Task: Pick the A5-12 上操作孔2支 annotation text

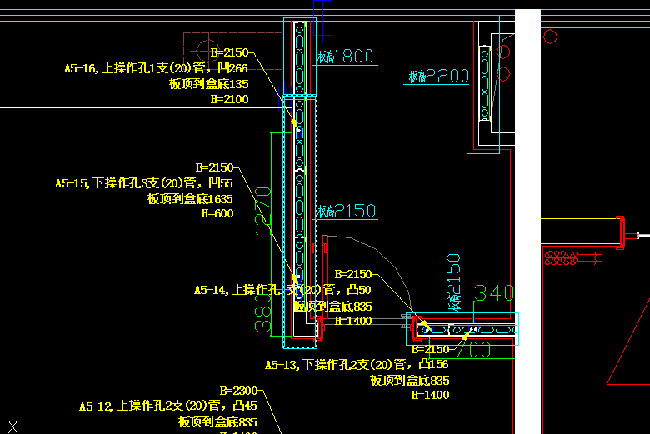Action: (168, 406)
